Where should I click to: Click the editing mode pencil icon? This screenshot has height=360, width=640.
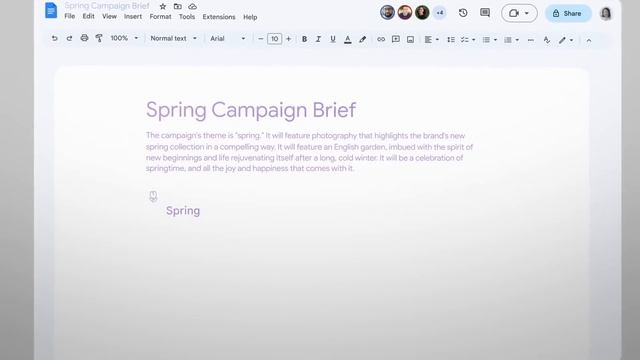tap(562, 40)
